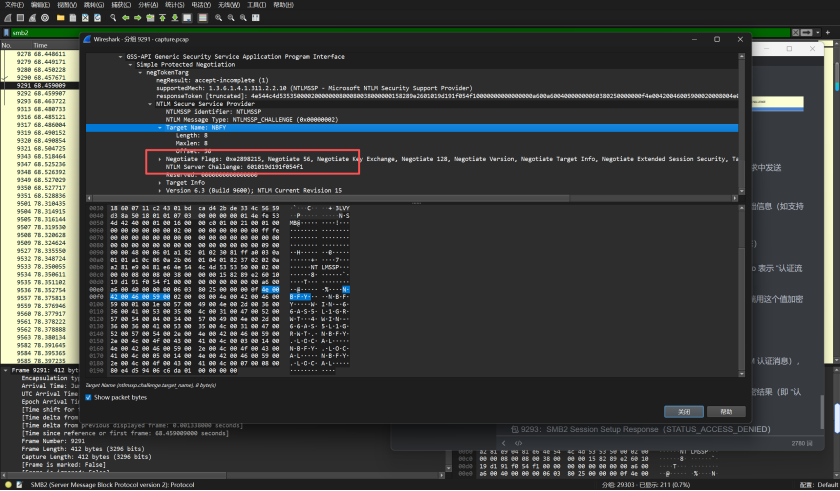The width and height of the screenshot is (840, 491).
Task: Collapse the Target Name: NBFY node
Action: pyautogui.click(x=160, y=129)
